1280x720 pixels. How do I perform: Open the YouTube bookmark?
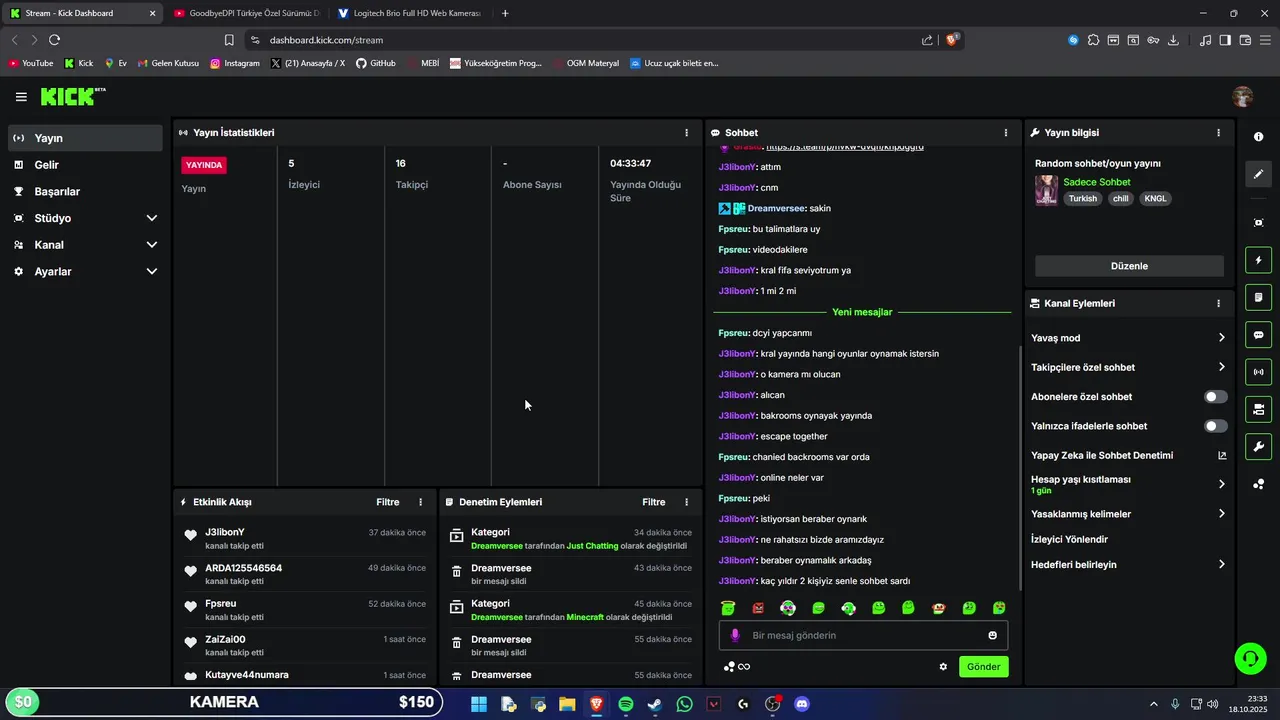[x=31, y=63]
